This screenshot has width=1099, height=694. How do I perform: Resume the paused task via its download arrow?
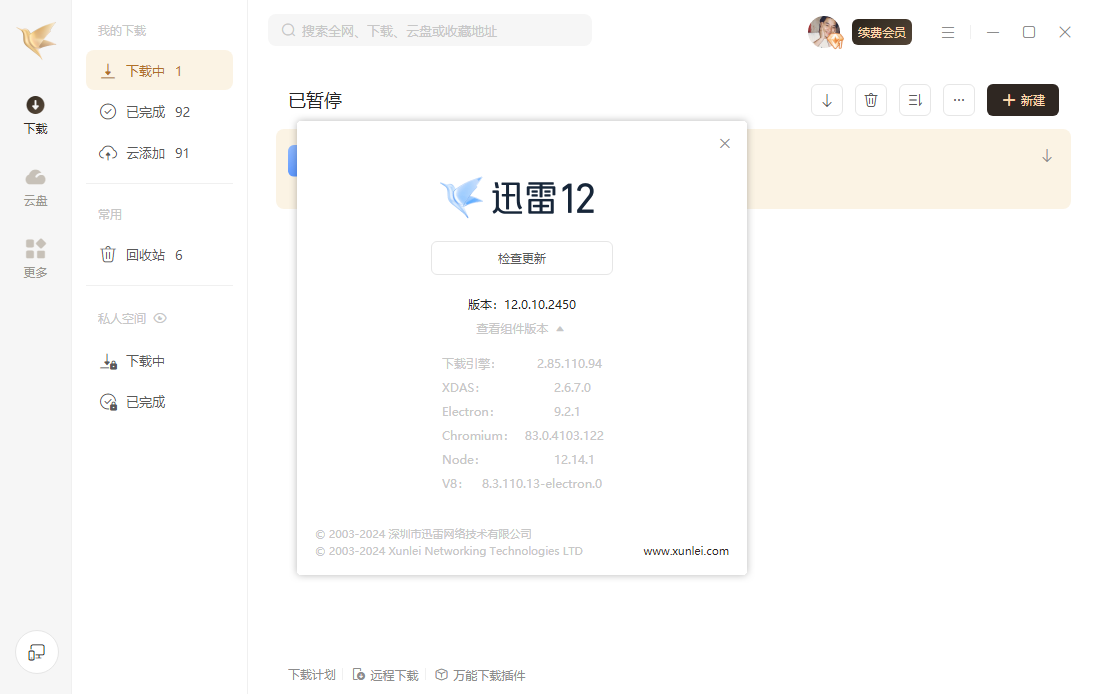click(x=1046, y=156)
